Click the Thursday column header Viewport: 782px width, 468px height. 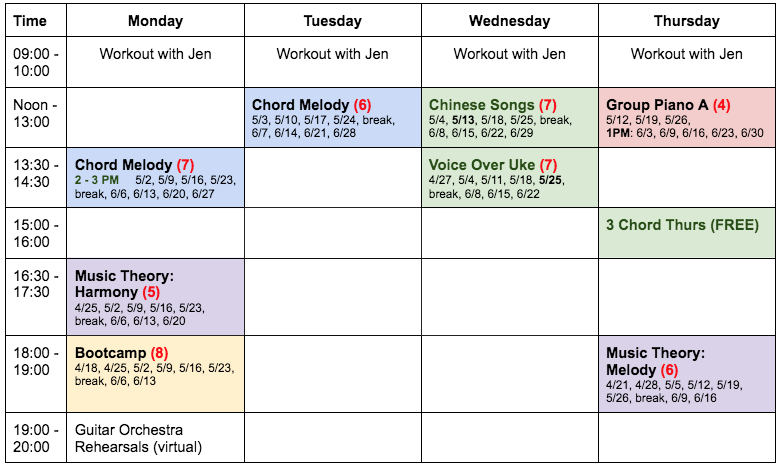pos(687,20)
